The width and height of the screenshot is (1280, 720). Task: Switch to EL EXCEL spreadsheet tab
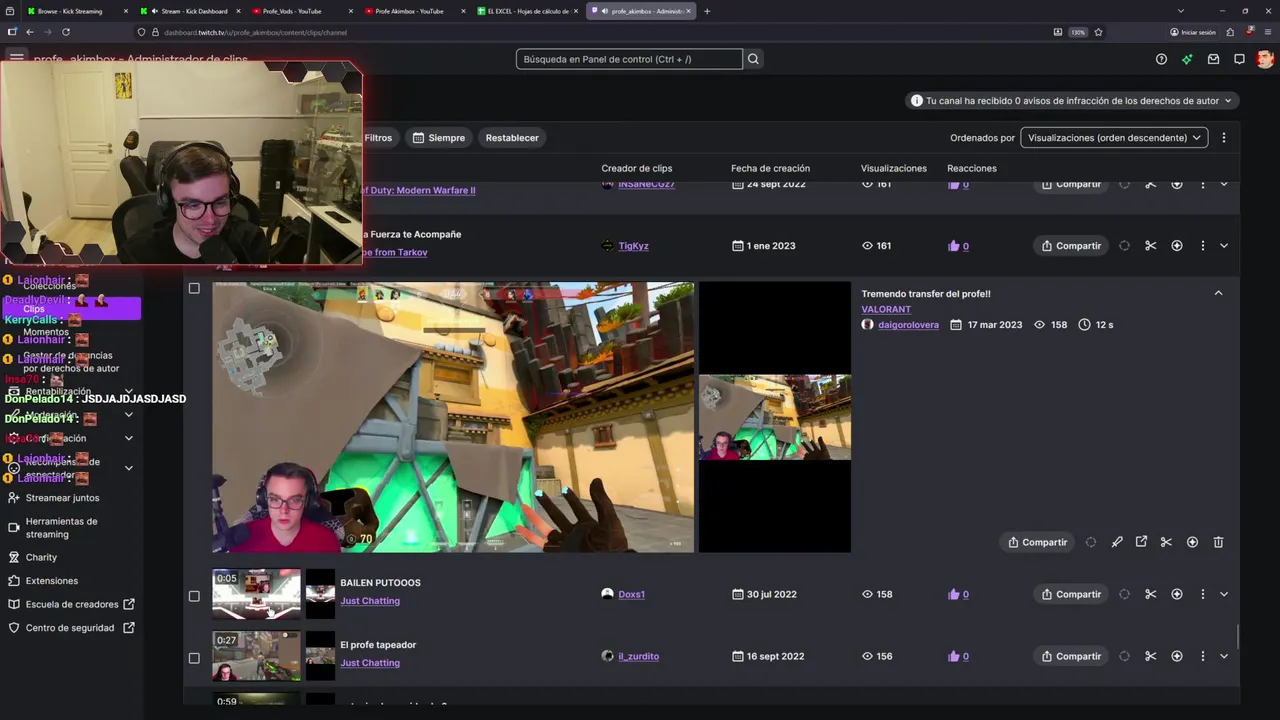[527, 11]
